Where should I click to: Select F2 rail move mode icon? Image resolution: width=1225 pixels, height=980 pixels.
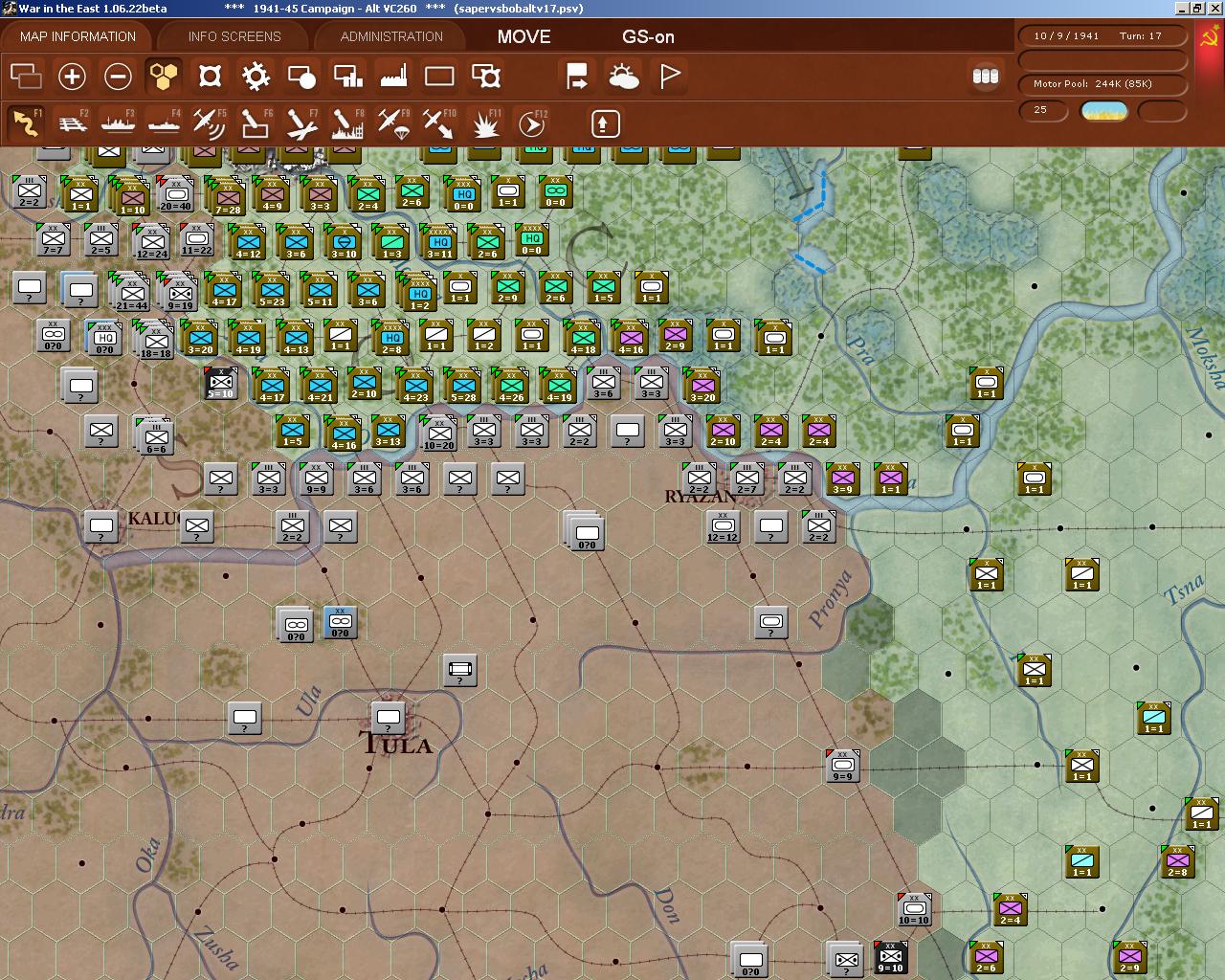click(72, 123)
